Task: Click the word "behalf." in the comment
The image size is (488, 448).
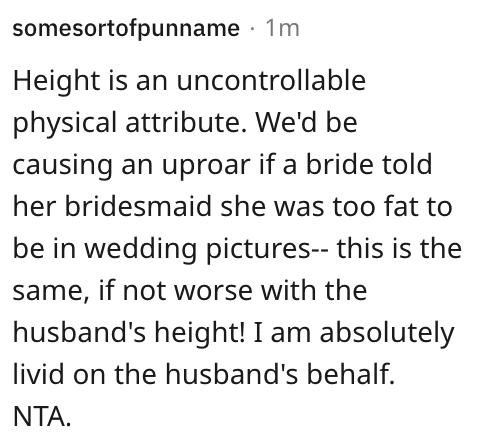Action: tap(350, 374)
